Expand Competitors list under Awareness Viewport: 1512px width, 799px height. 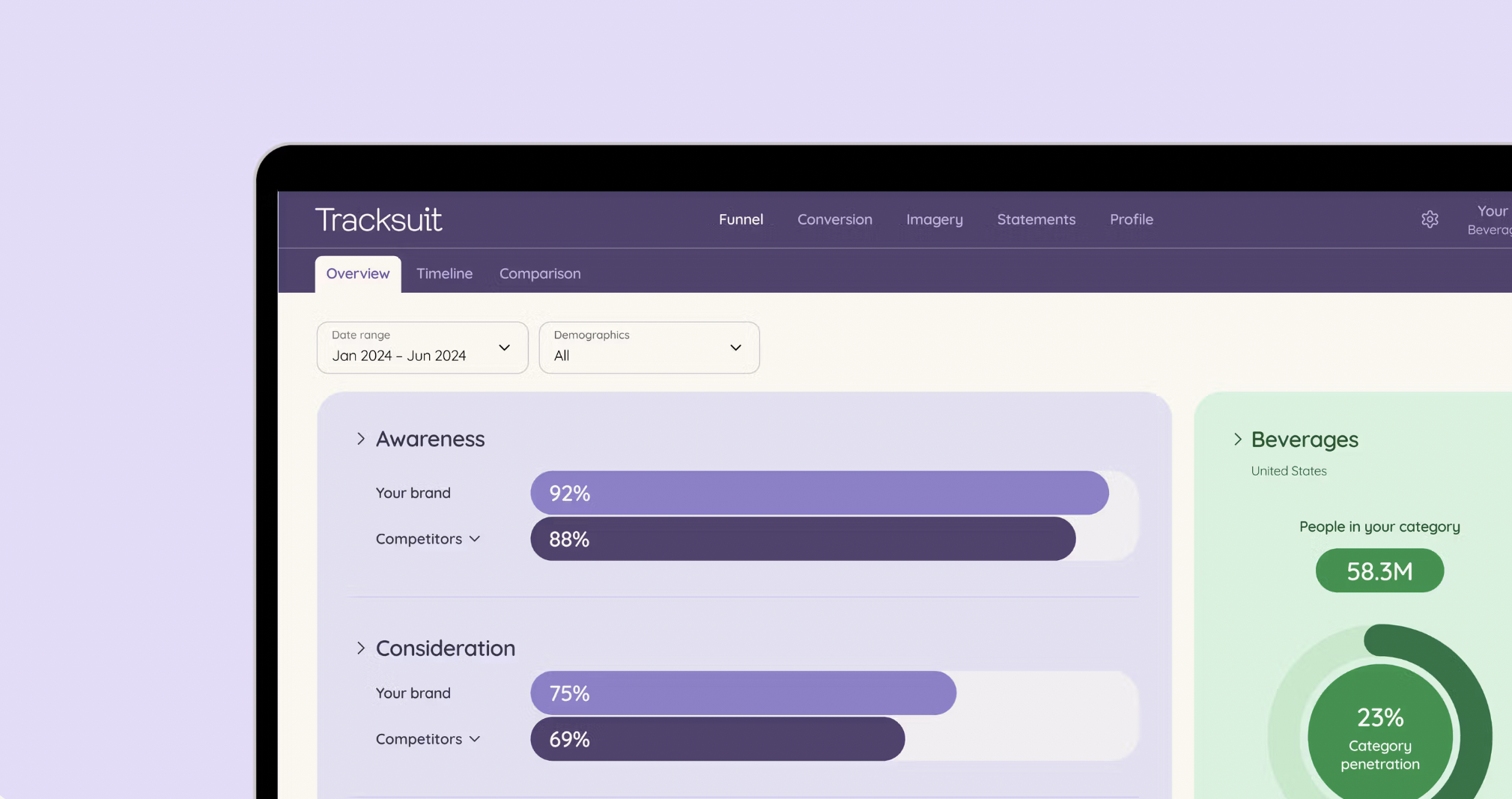click(428, 538)
